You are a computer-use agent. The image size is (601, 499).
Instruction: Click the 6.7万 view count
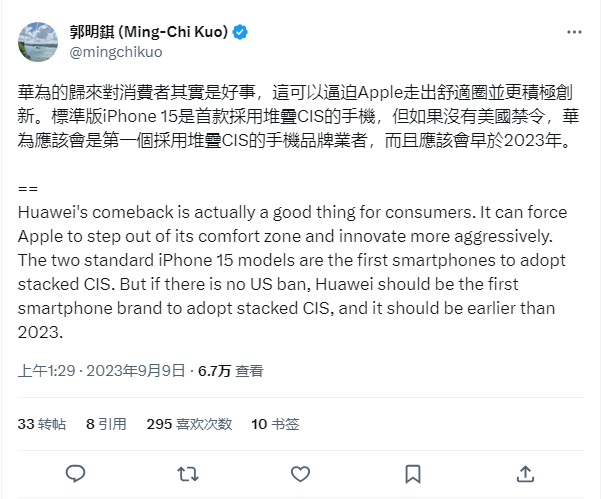coord(214,370)
